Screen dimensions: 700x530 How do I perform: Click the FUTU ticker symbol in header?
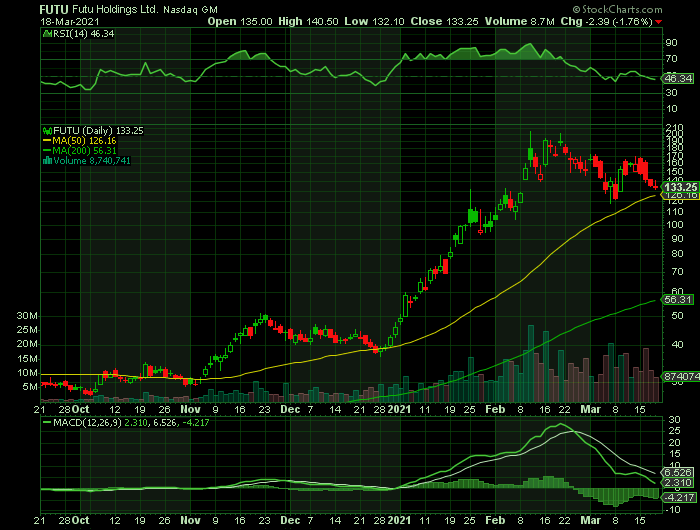tap(54, 9)
